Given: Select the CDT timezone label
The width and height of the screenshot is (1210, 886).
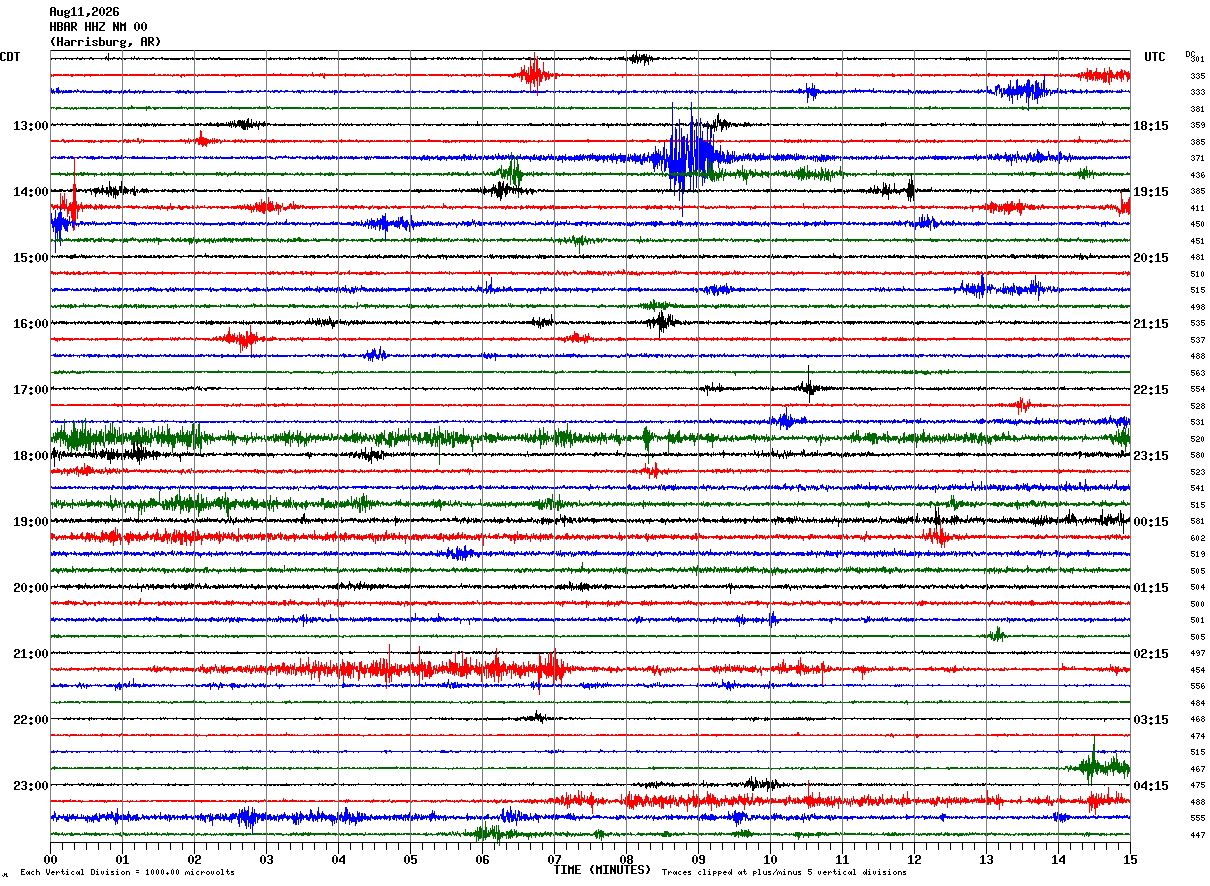Looking at the screenshot, I should 11,57.
